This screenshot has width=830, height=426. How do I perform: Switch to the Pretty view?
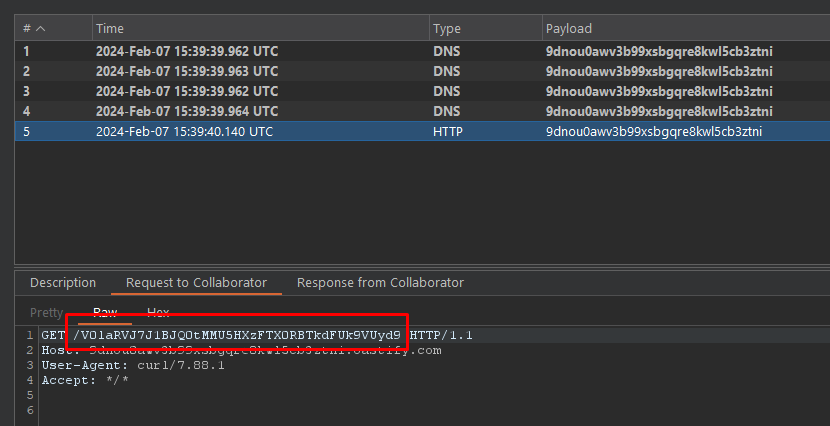tap(46, 313)
